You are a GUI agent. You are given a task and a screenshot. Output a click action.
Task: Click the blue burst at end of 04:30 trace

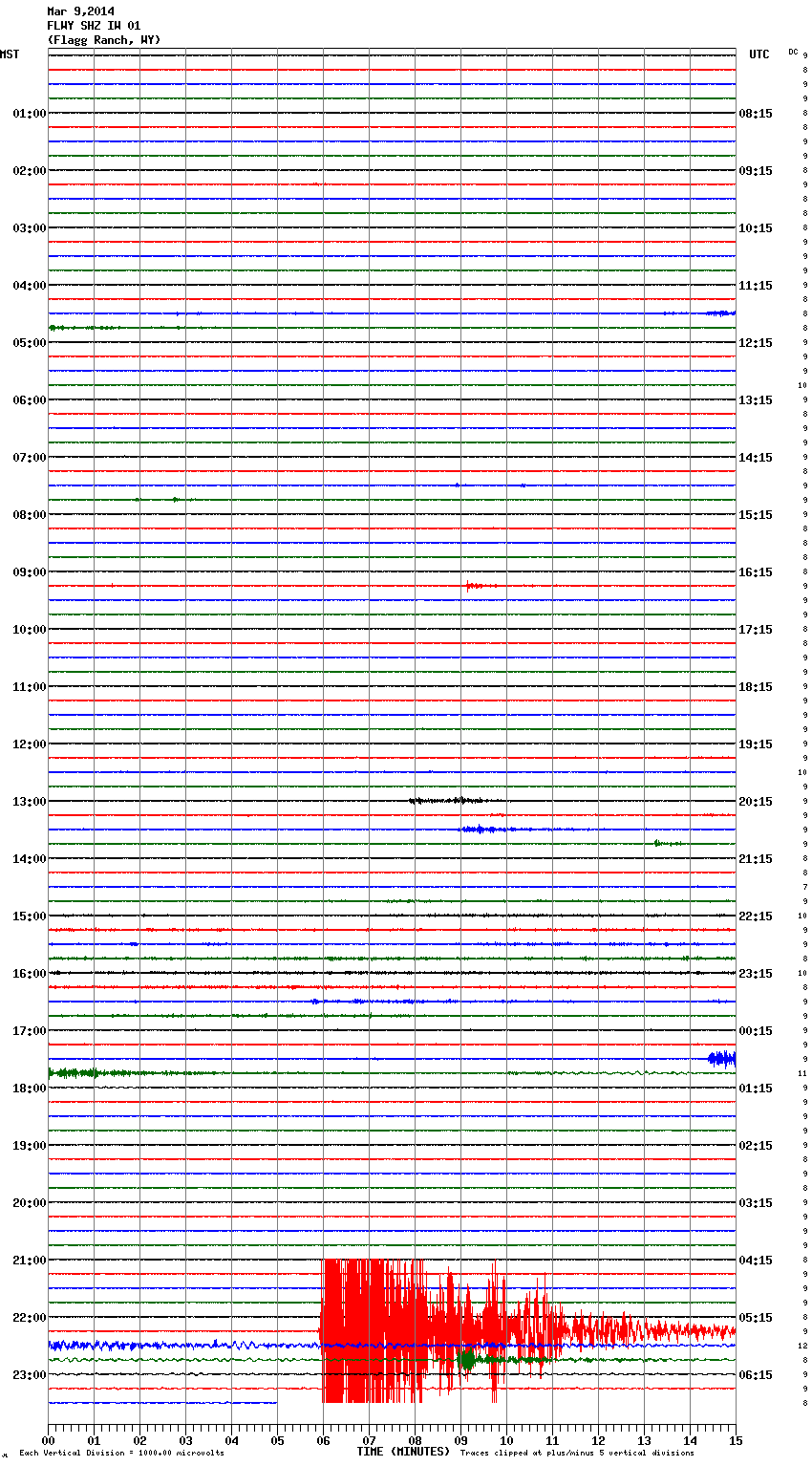(x=720, y=313)
